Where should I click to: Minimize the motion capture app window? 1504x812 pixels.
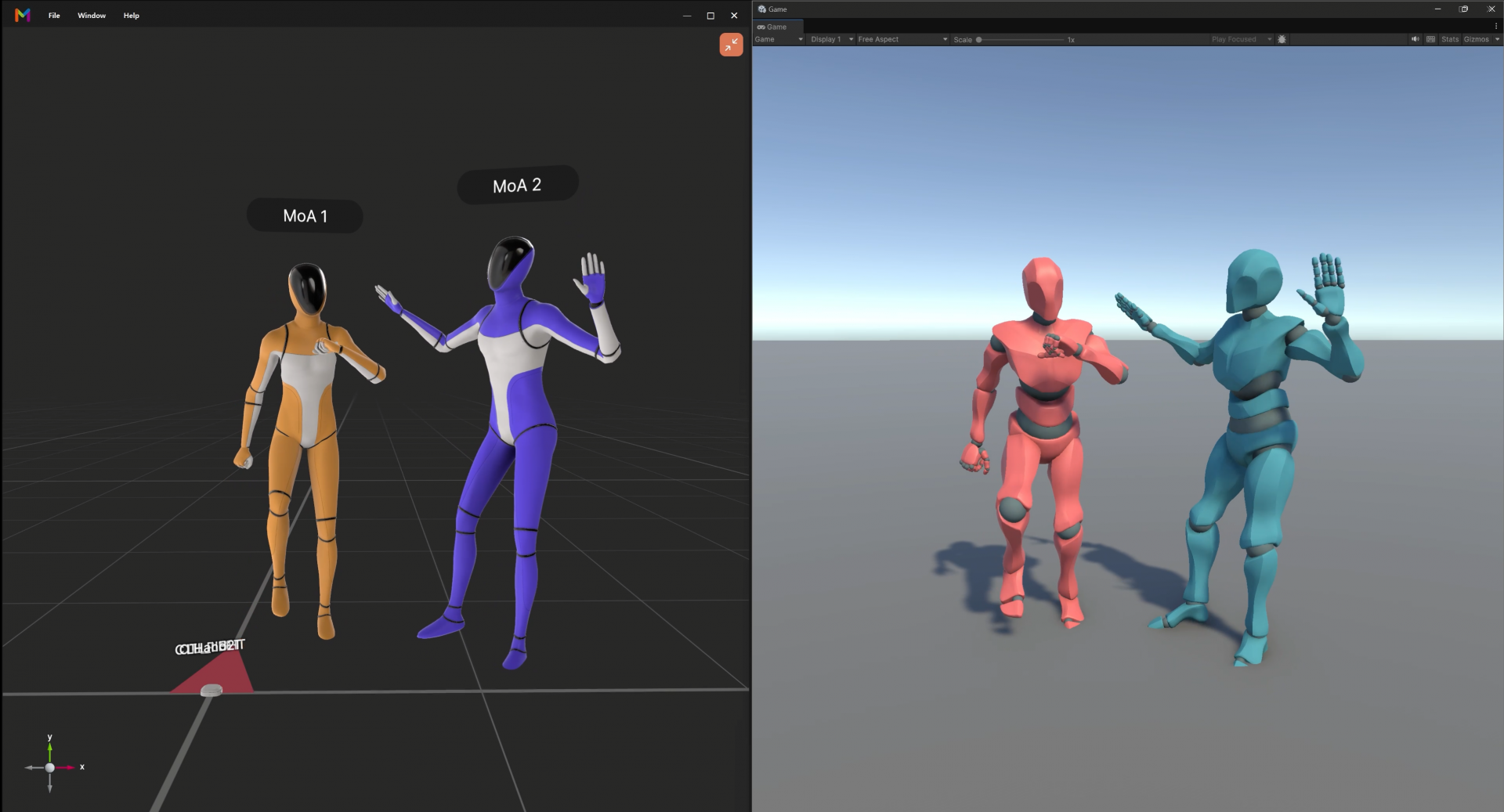pyautogui.click(x=687, y=16)
